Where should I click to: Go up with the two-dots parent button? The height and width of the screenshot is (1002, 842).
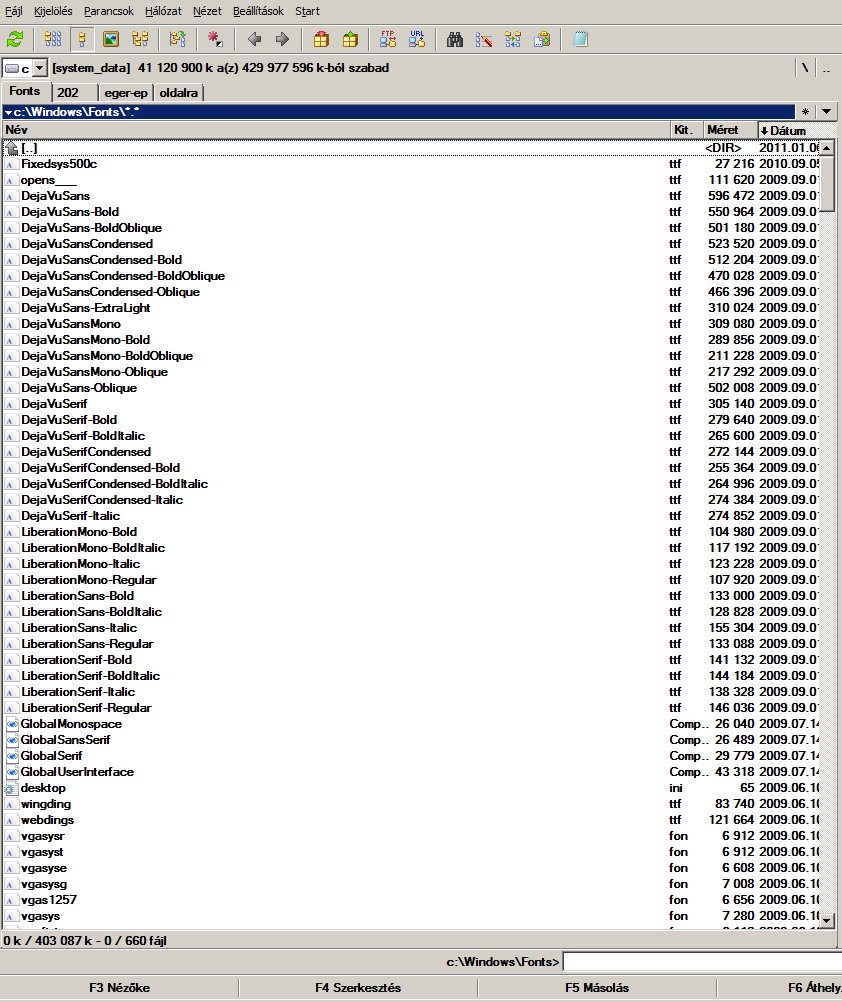click(826, 68)
